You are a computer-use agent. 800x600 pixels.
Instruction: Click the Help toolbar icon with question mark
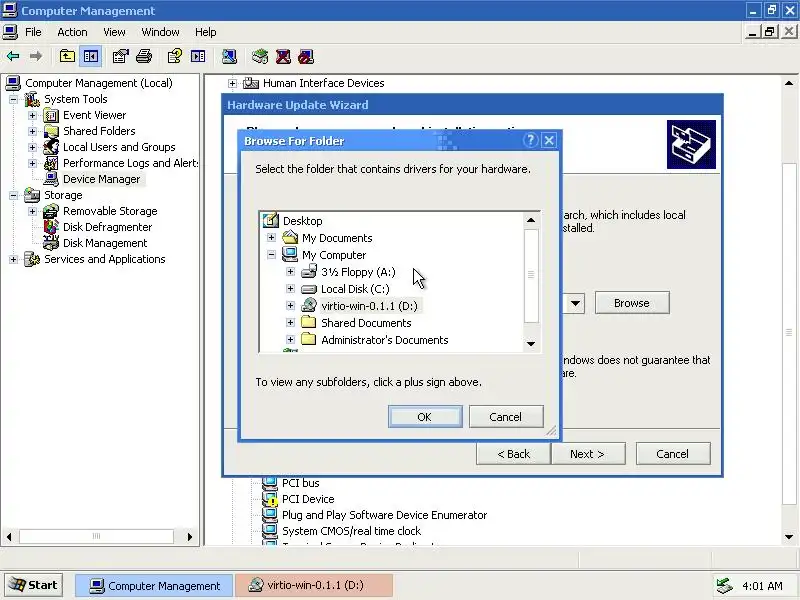[174, 56]
